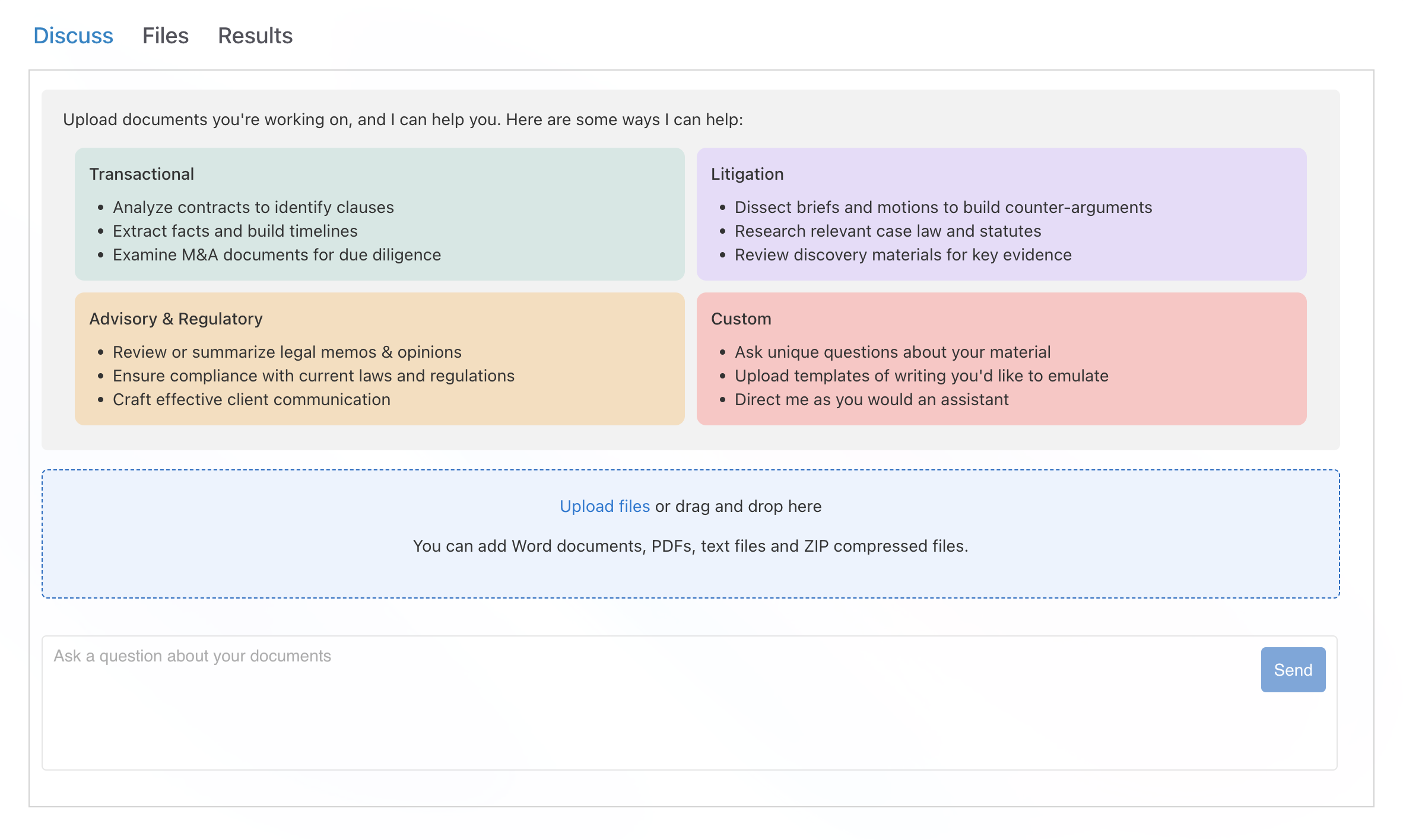Open the Files tab

pyautogui.click(x=165, y=36)
